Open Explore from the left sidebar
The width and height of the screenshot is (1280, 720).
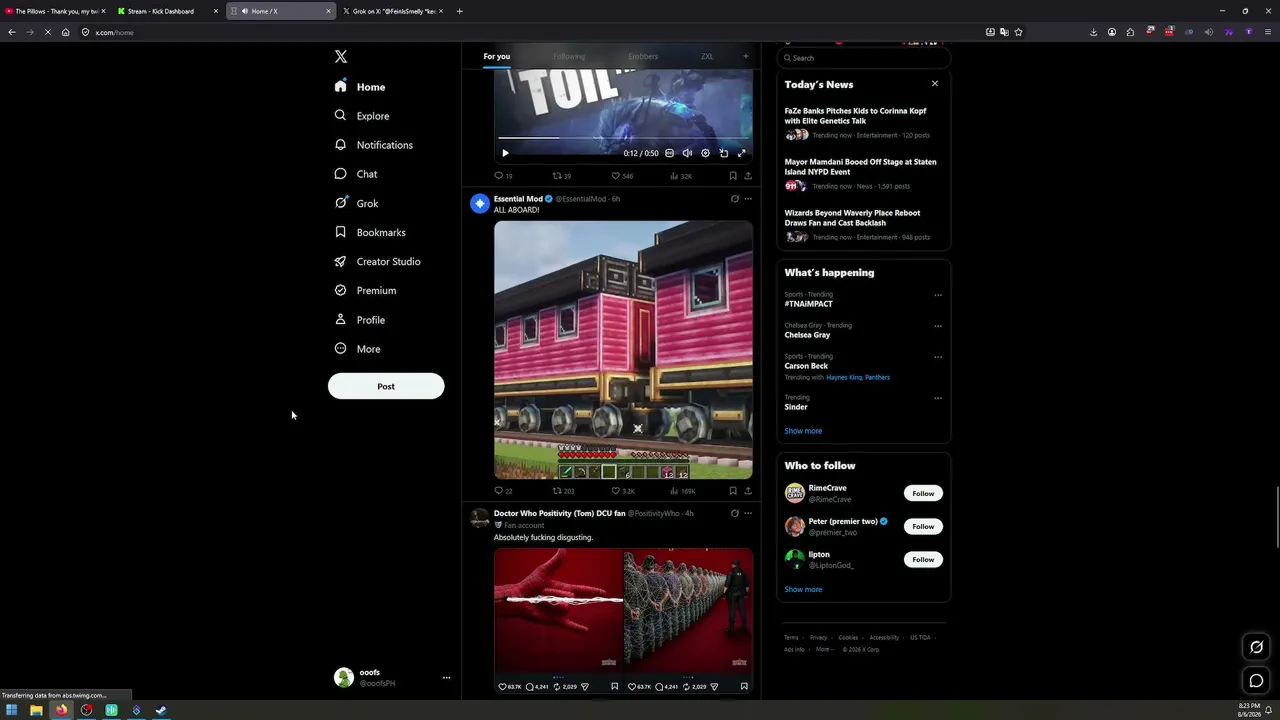pyautogui.click(x=362, y=116)
